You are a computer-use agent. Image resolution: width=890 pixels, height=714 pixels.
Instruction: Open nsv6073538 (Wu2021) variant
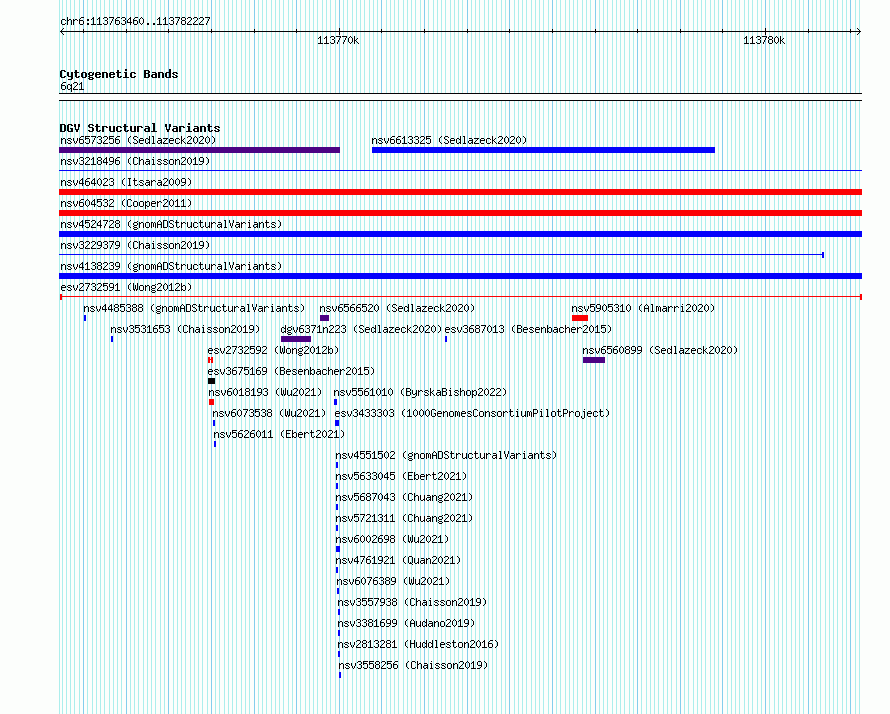pos(270,413)
